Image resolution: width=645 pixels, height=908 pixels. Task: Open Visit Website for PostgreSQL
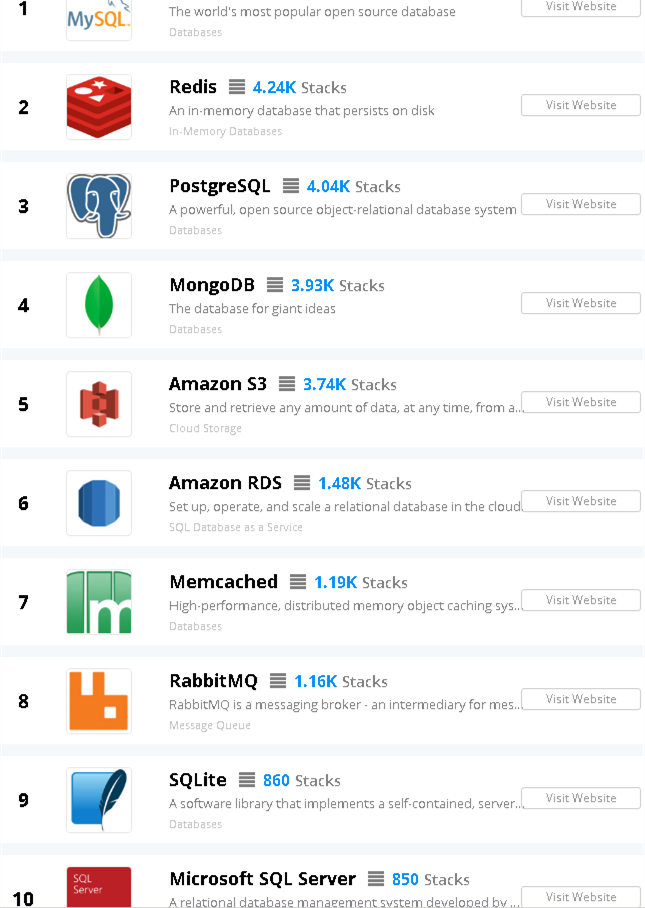580,203
